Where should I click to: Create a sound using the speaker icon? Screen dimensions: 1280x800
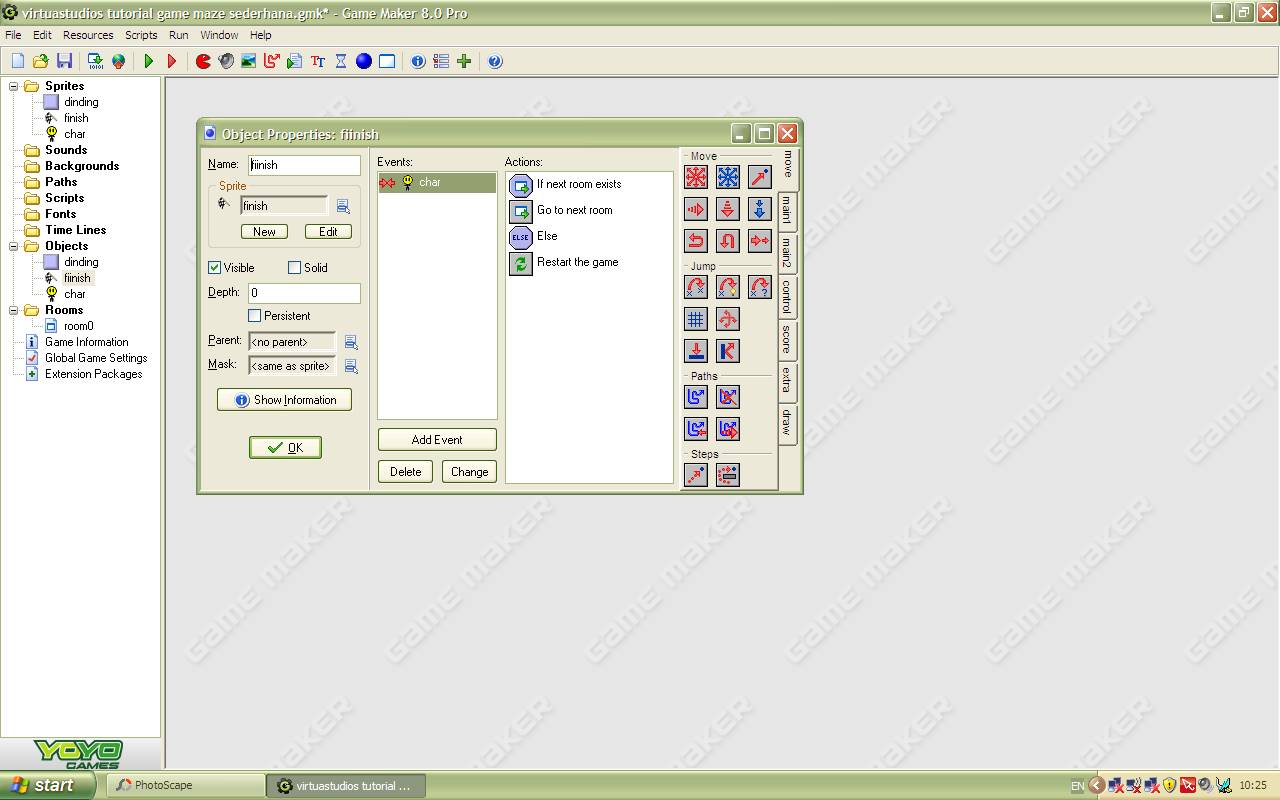[226, 61]
